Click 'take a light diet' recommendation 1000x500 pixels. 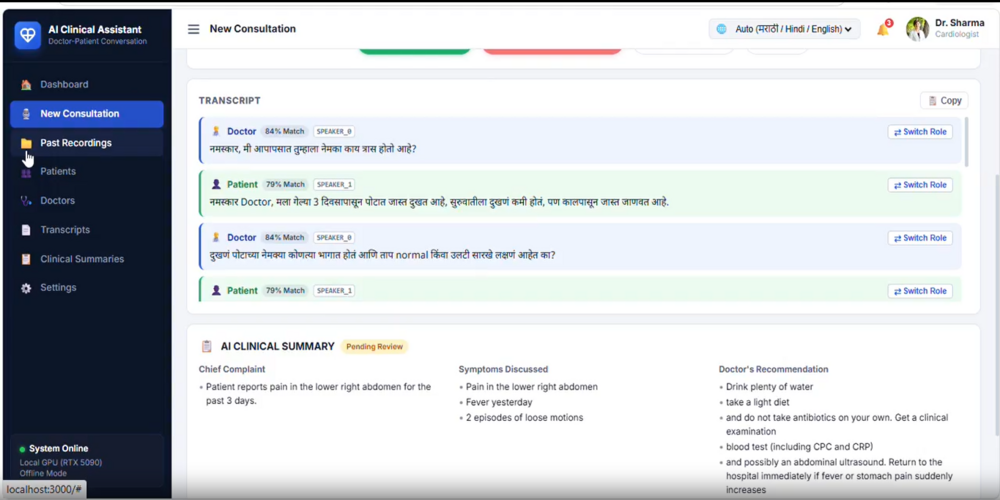point(758,402)
